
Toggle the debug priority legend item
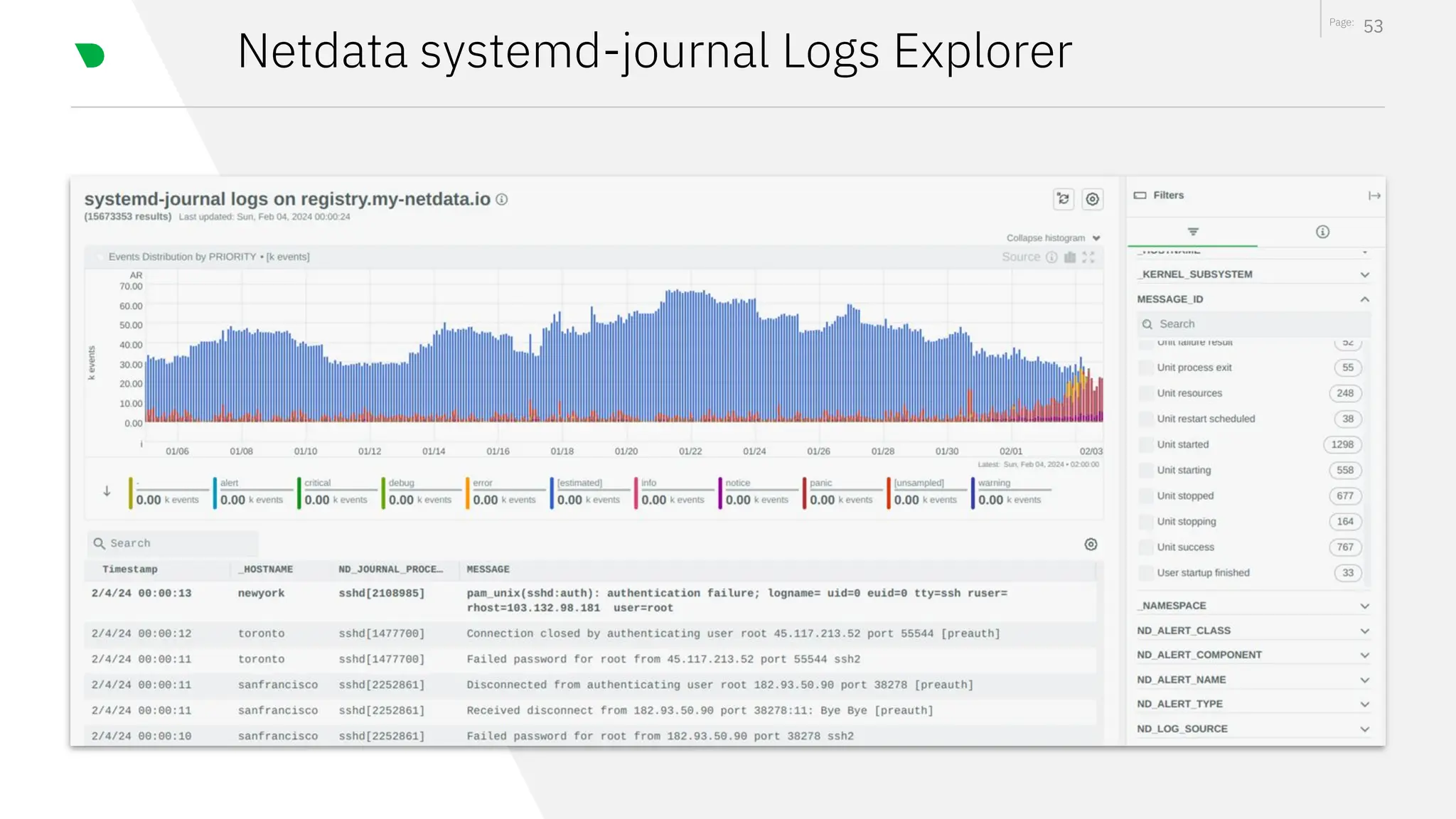click(x=420, y=492)
